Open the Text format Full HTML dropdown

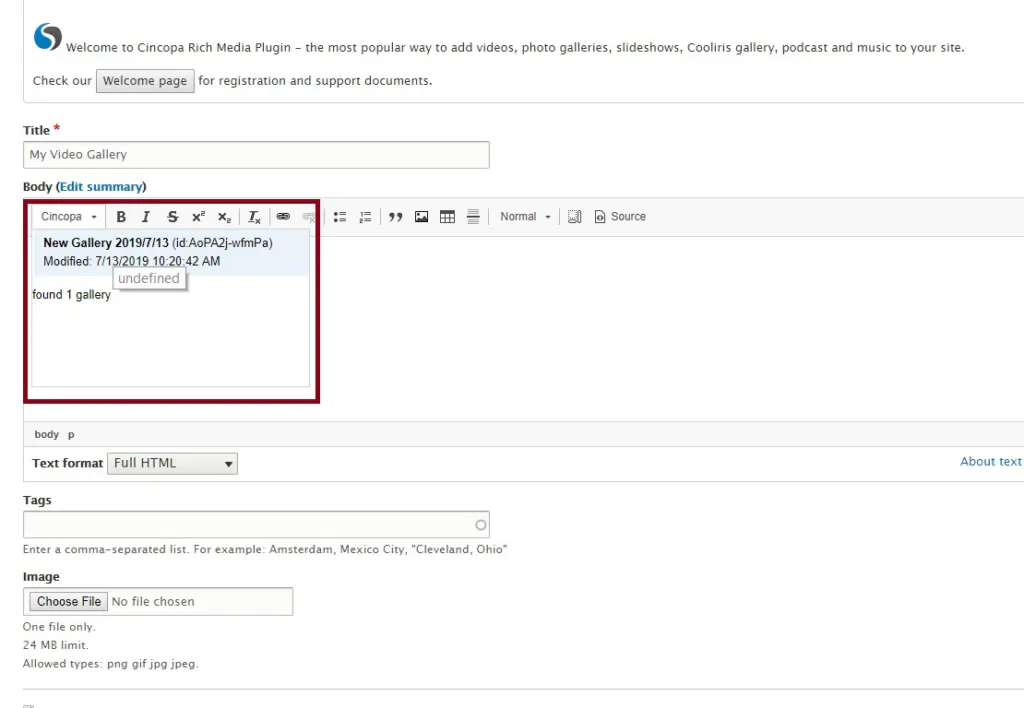click(x=172, y=463)
